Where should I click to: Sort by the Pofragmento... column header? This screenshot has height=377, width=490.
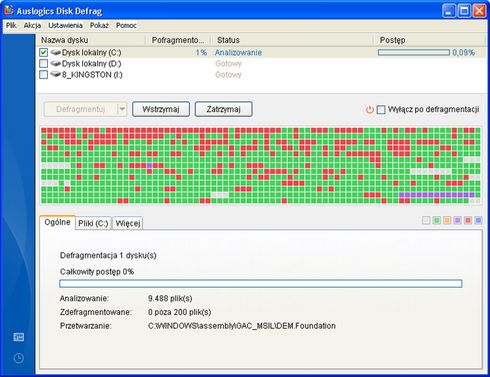point(178,40)
